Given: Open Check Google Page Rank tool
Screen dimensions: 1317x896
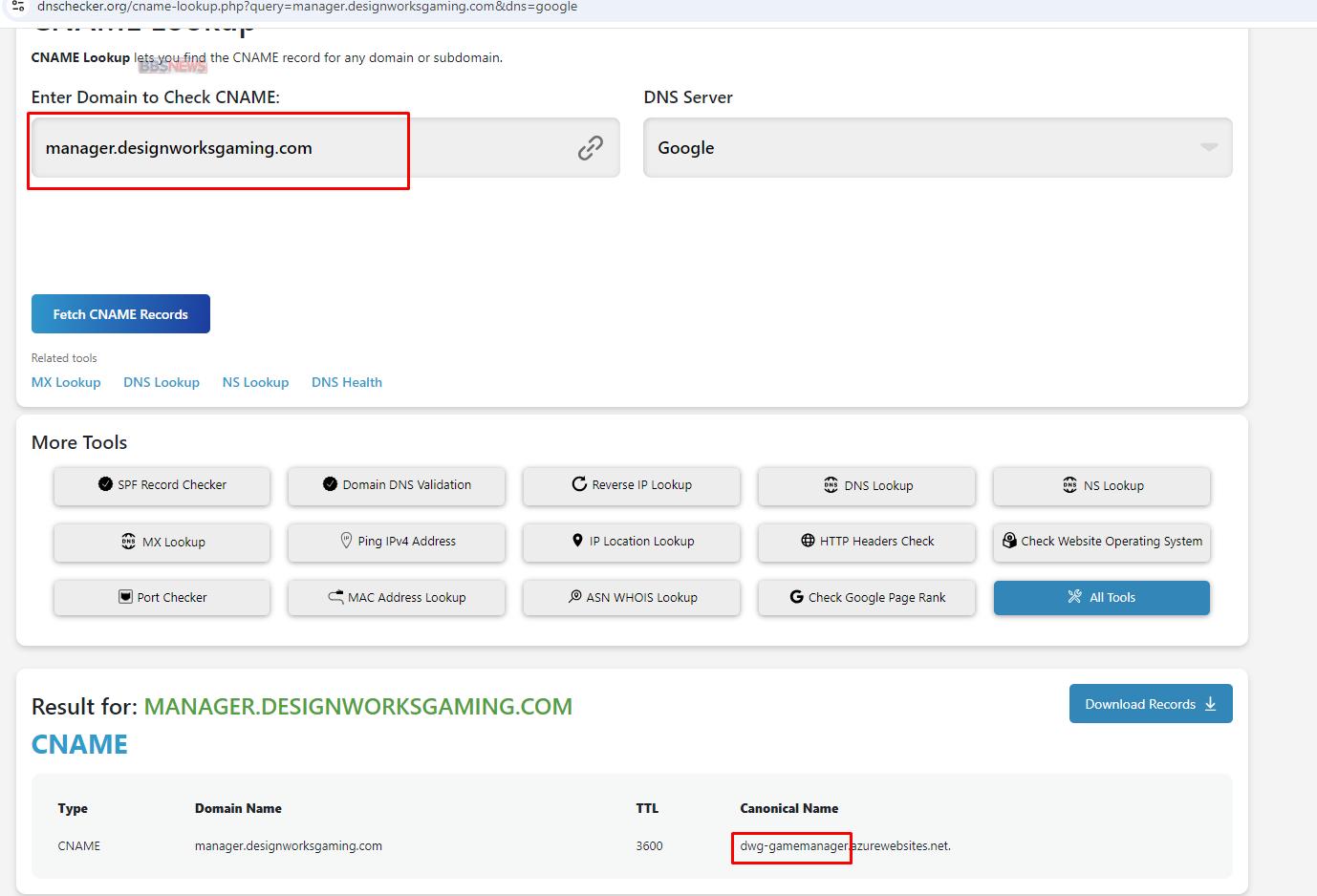Looking at the screenshot, I should click(x=866, y=598).
